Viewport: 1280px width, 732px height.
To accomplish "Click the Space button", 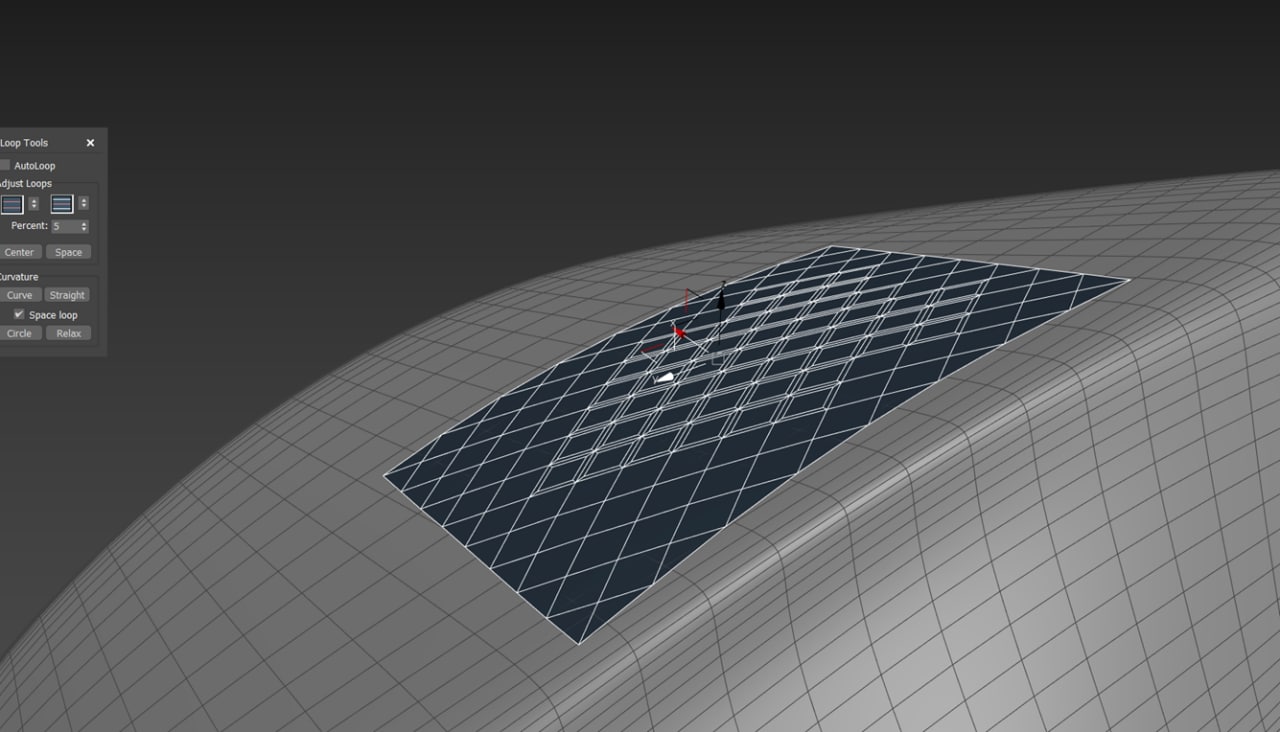I will (69, 252).
